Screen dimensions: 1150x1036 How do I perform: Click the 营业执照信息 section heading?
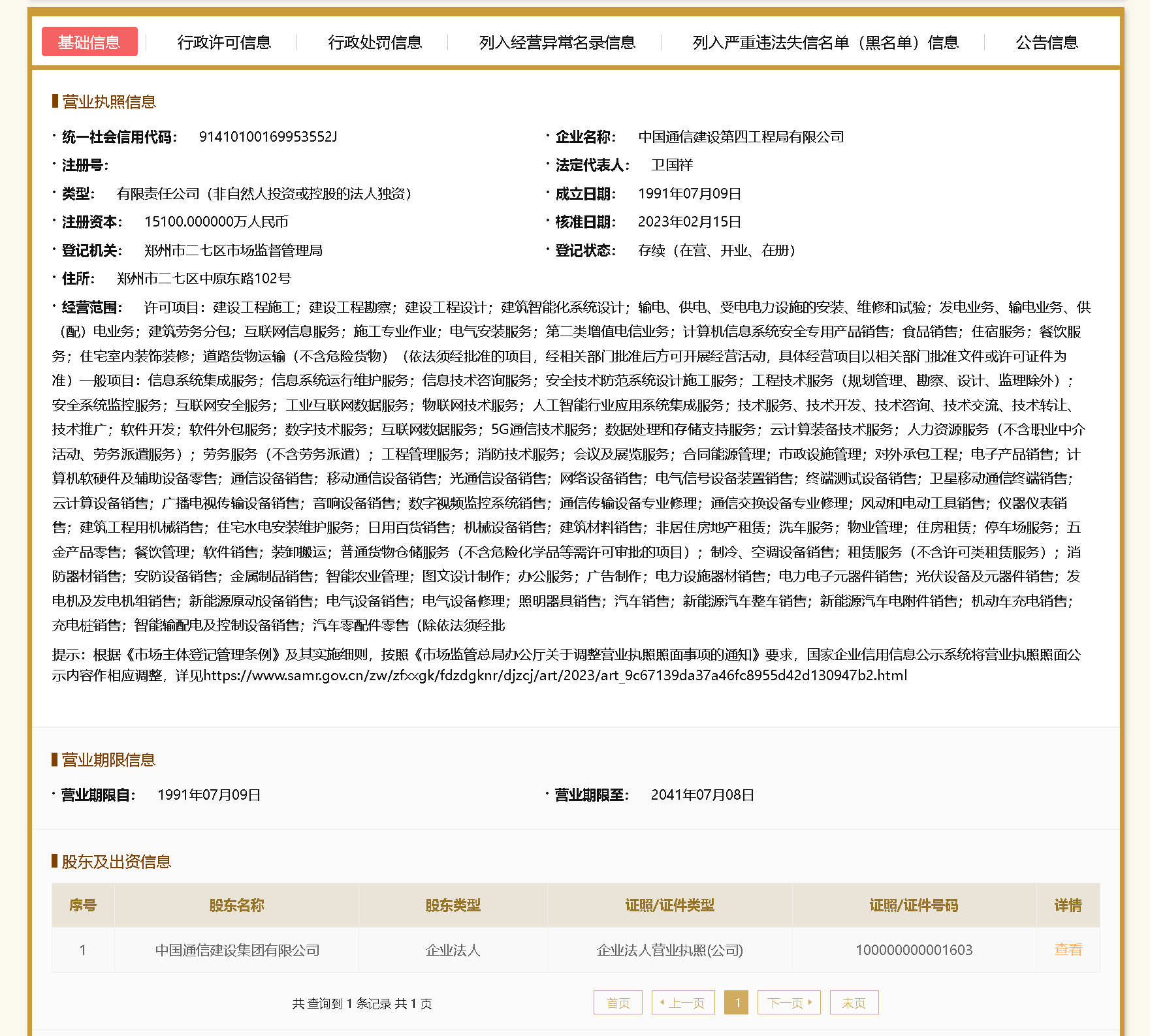tap(109, 102)
